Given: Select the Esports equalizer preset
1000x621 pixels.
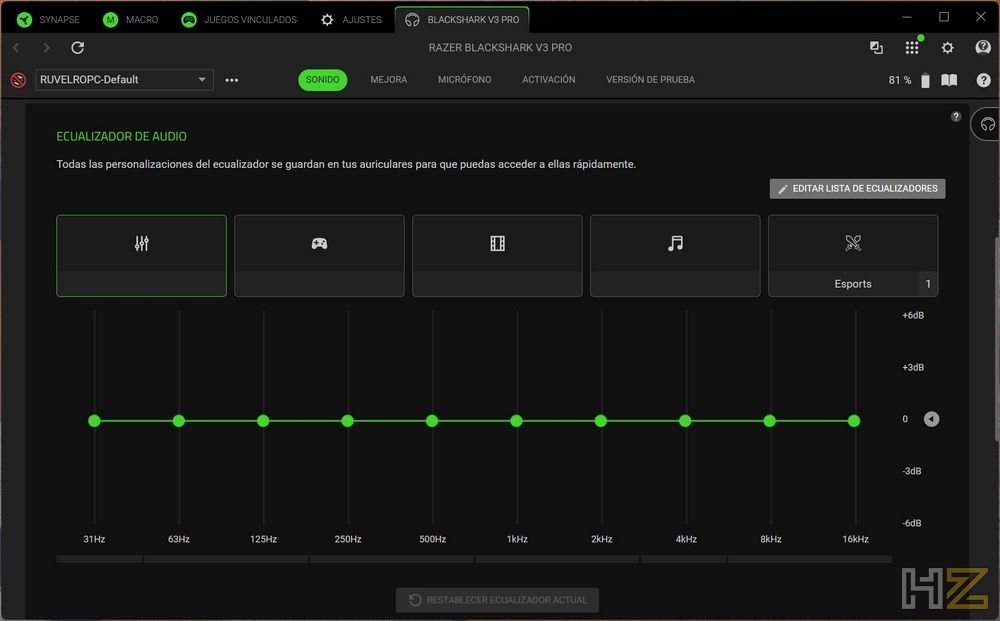Looking at the screenshot, I should click(853, 256).
